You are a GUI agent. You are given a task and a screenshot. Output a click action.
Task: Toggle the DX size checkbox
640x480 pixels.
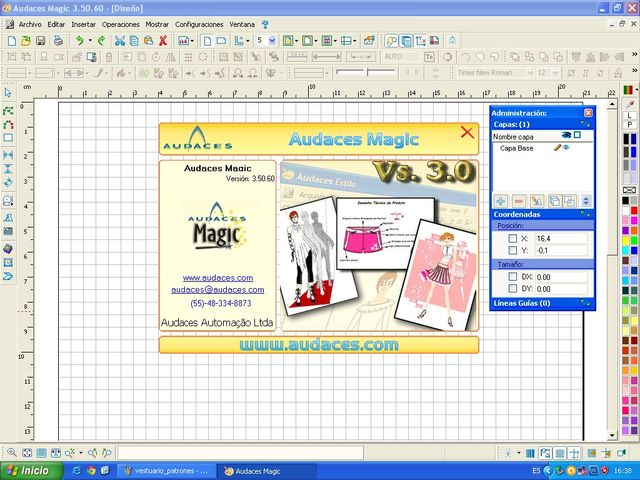pyautogui.click(x=513, y=277)
